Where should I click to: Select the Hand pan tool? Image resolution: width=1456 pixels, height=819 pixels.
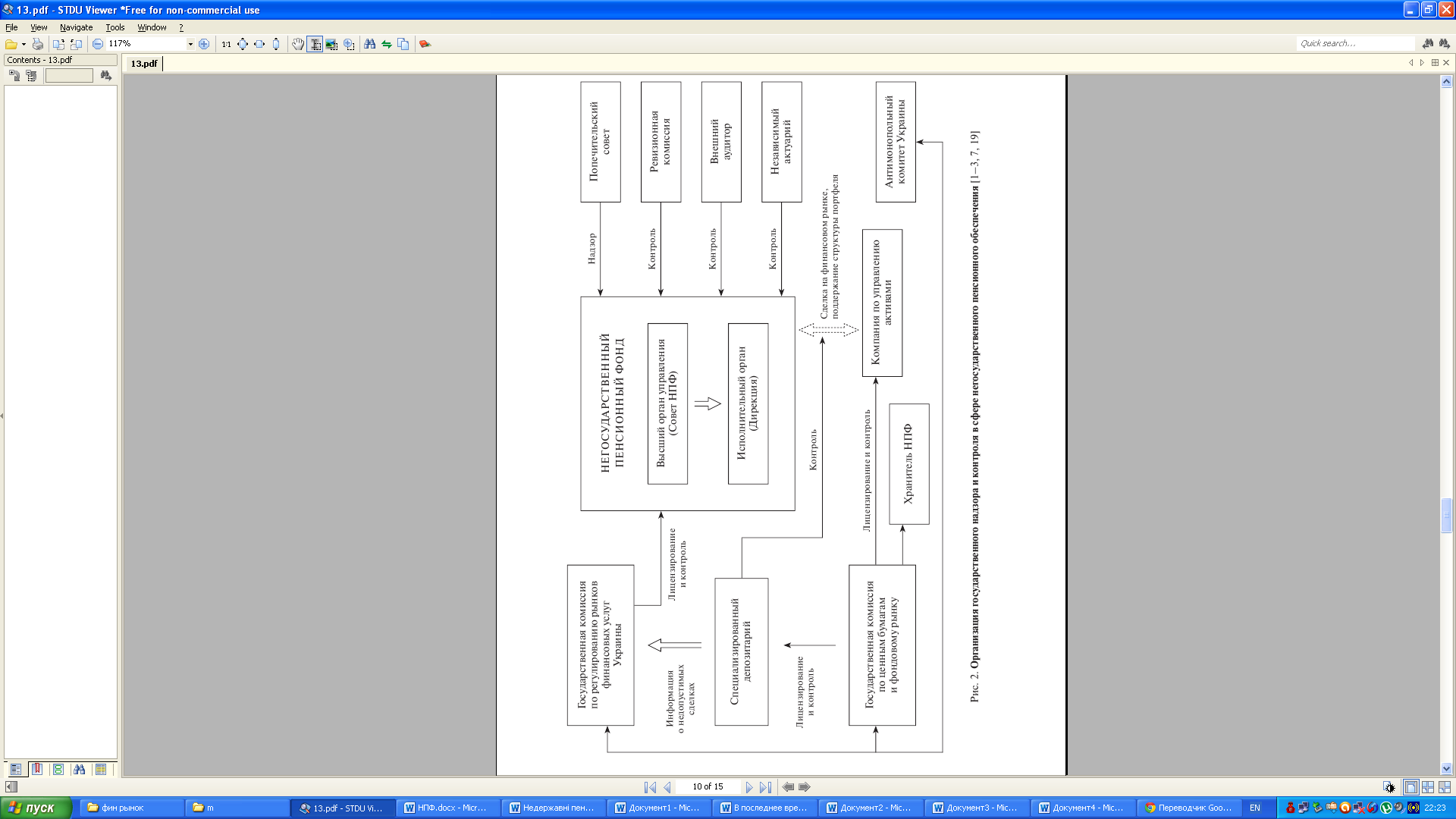[298, 44]
